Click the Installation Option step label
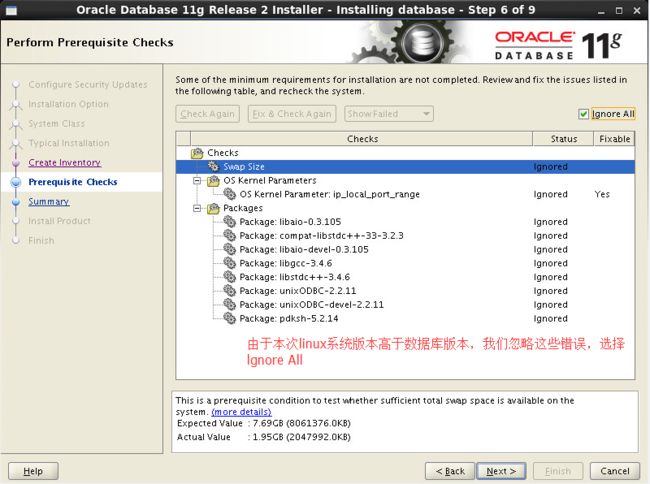 [x=68, y=104]
